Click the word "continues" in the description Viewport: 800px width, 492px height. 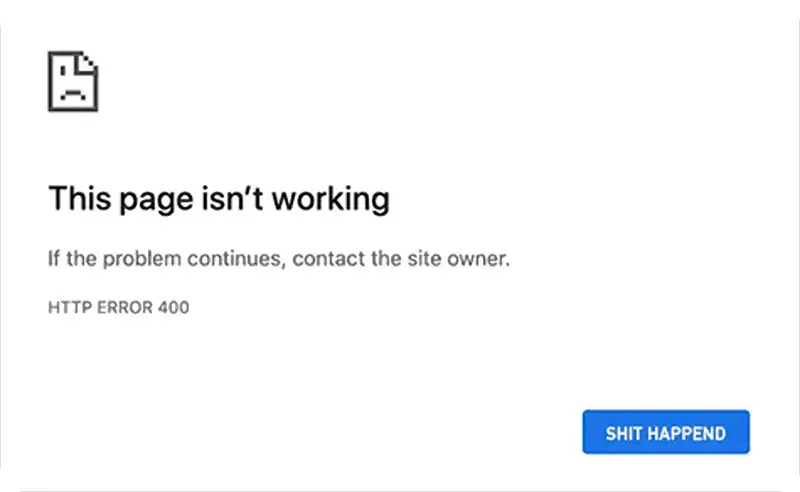tap(231, 259)
